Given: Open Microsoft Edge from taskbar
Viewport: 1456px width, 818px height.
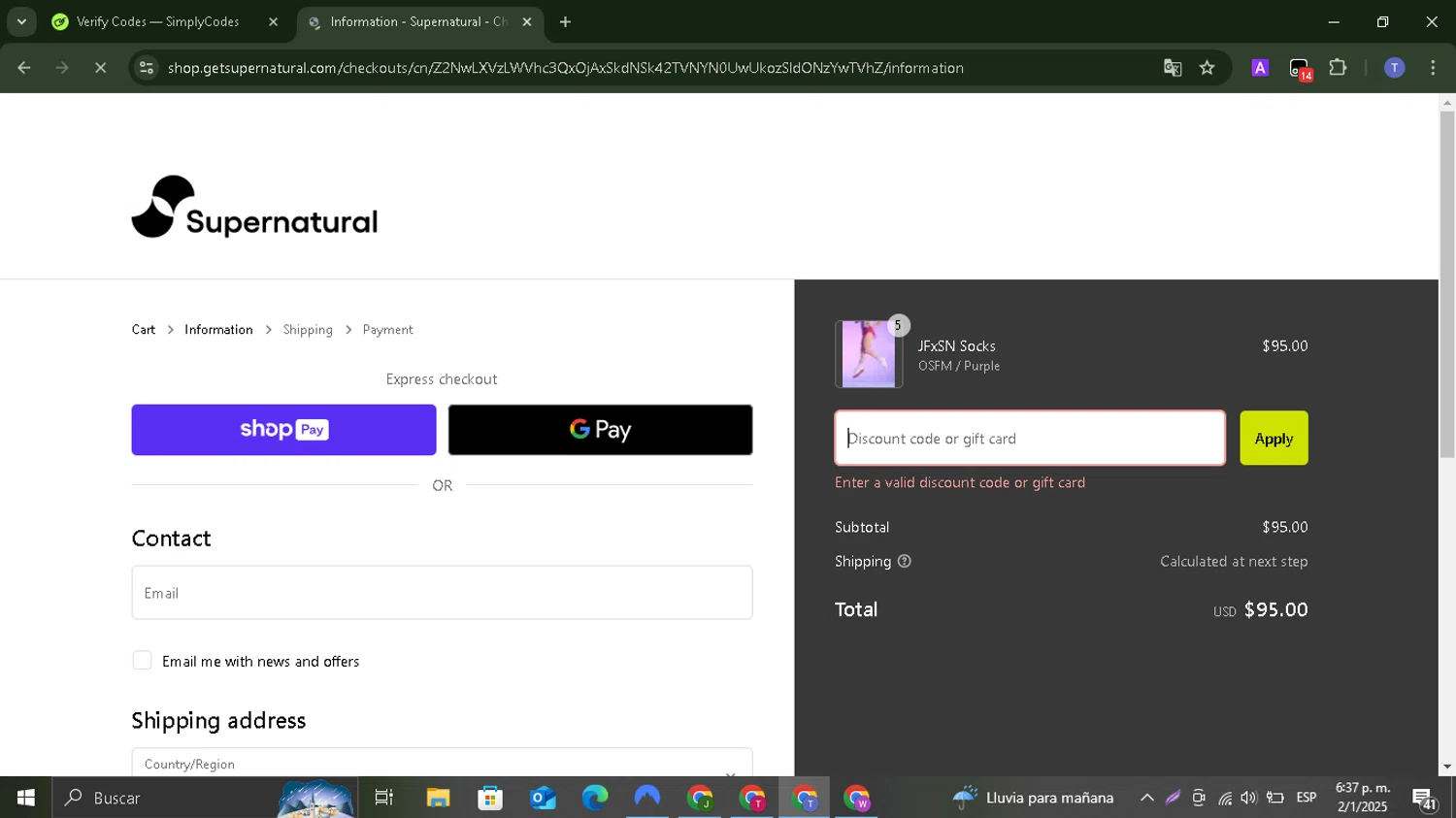Looking at the screenshot, I should point(595,798).
